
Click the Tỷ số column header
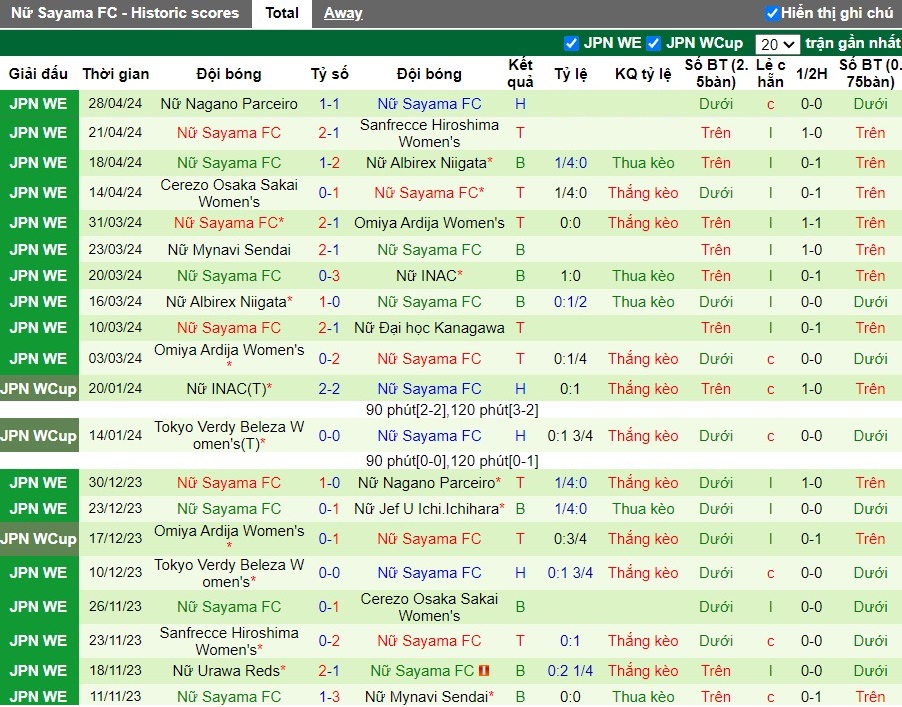coord(330,74)
